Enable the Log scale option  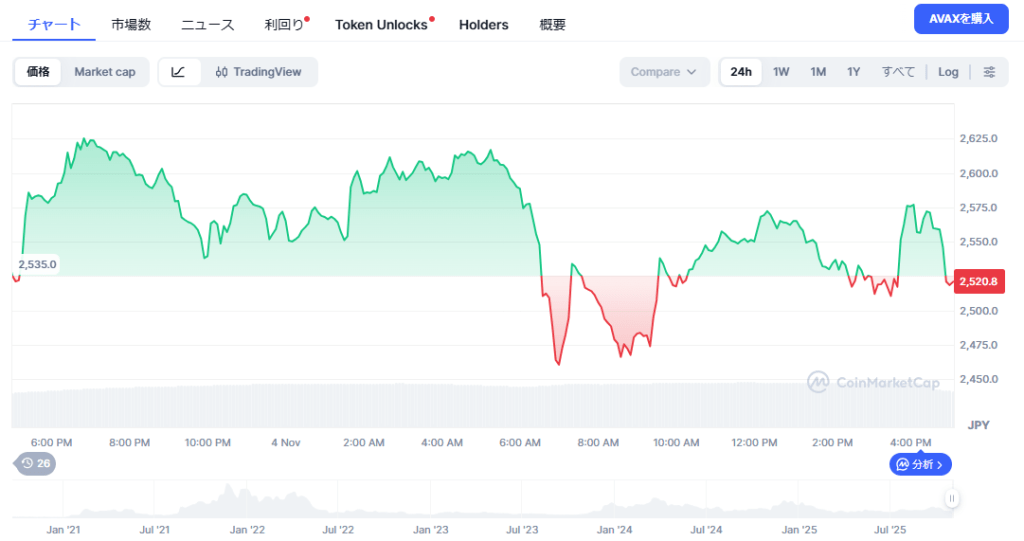pyautogui.click(x=948, y=72)
